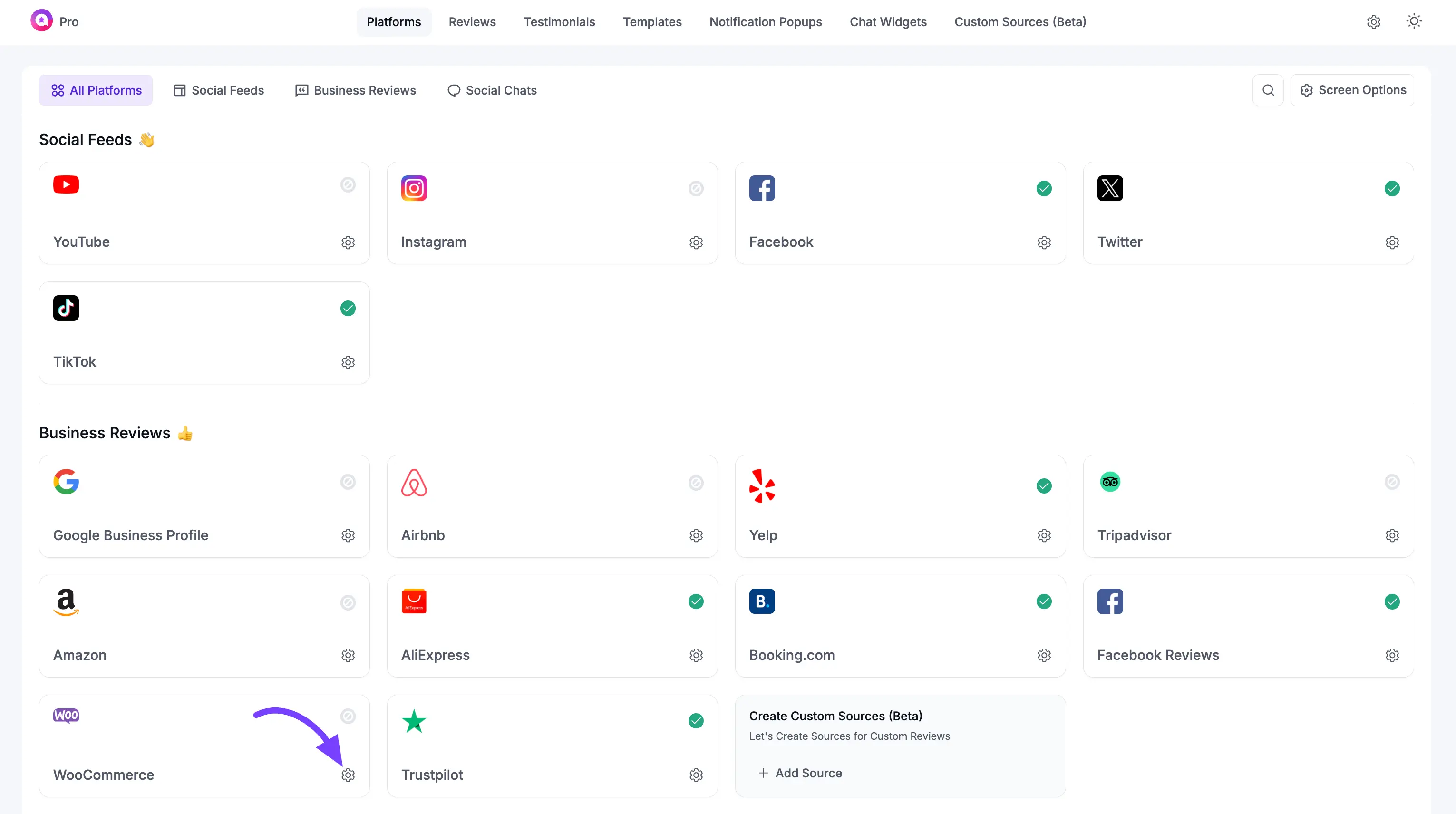Image resolution: width=1456 pixels, height=814 pixels.
Task: Open WooCommerce platform settings gear
Action: point(348,775)
